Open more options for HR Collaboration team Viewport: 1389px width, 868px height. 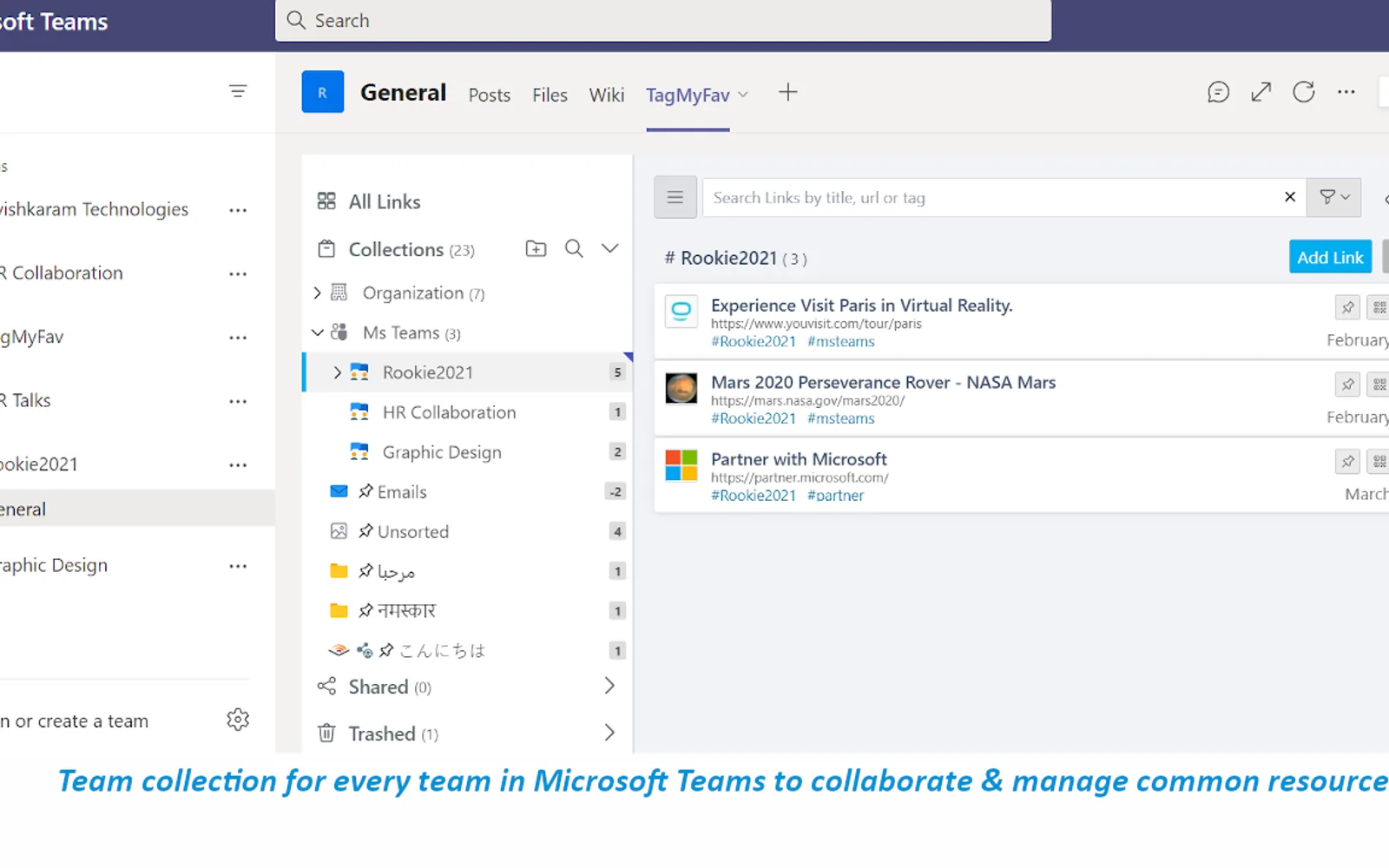point(238,273)
